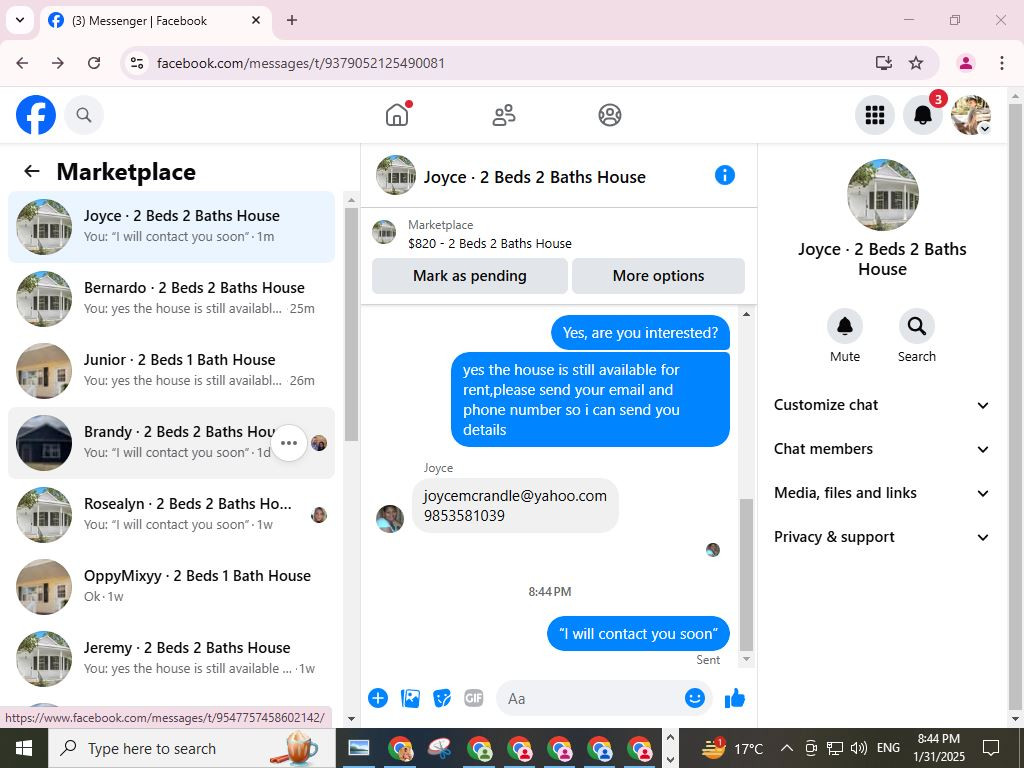Click the browser reload icon
The width and height of the screenshot is (1024, 768).
(94, 63)
